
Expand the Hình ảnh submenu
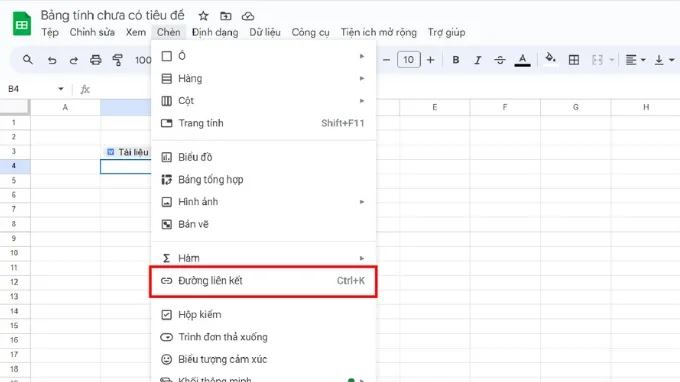click(263, 202)
